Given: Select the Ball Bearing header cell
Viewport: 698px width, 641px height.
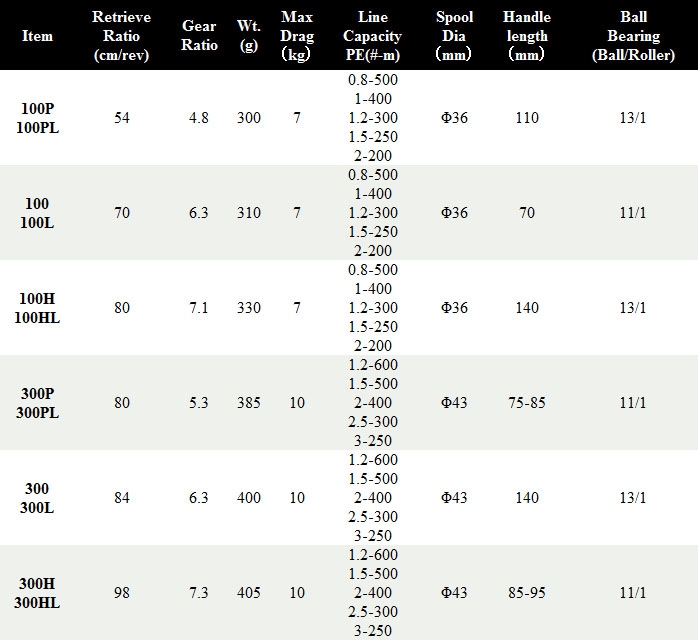Looking at the screenshot, I should (633, 36).
